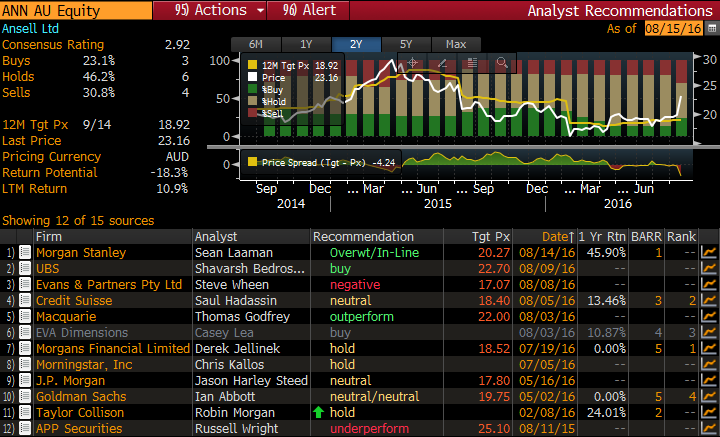Open the chart table view icon
Viewport: 720px width, 437px height.
(x=472, y=63)
